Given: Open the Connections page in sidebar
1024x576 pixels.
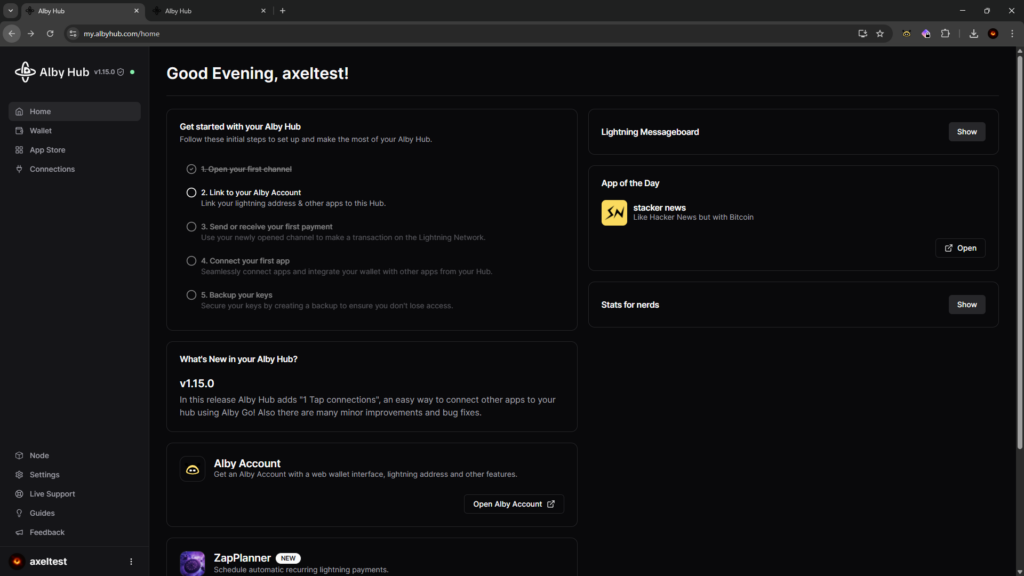Looking at the screenshot, I should (52, 169).
